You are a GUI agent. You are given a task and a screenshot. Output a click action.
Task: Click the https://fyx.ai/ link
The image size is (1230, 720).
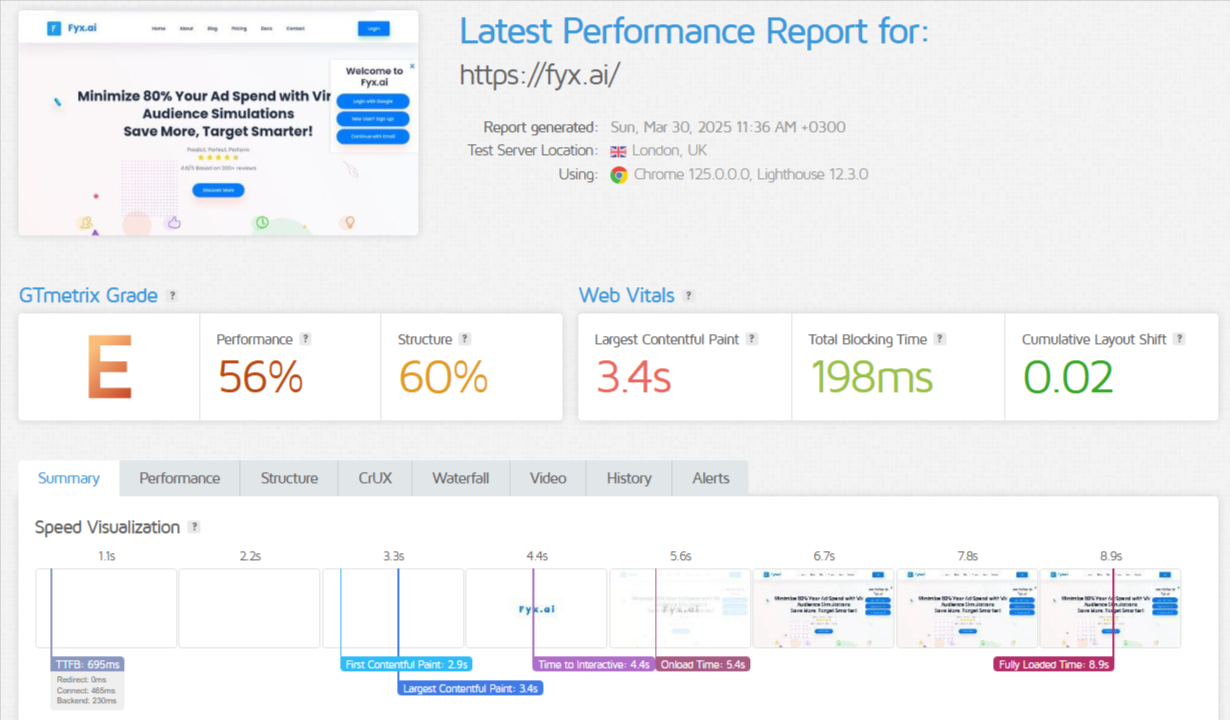tap(539, 74)
